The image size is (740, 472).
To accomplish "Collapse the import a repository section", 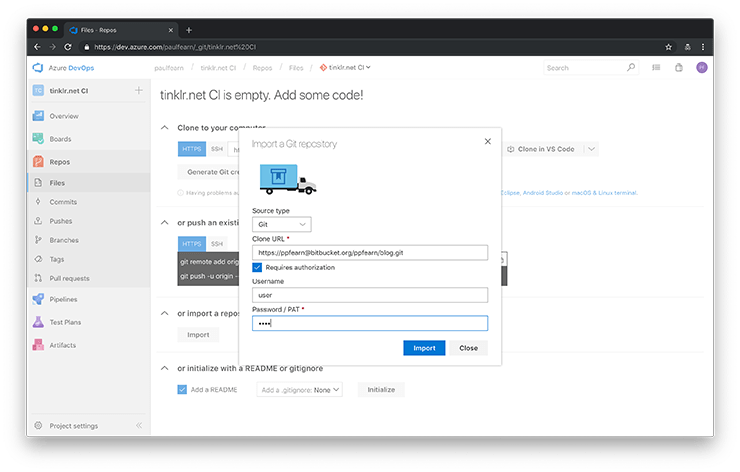I will coord(164,313).
